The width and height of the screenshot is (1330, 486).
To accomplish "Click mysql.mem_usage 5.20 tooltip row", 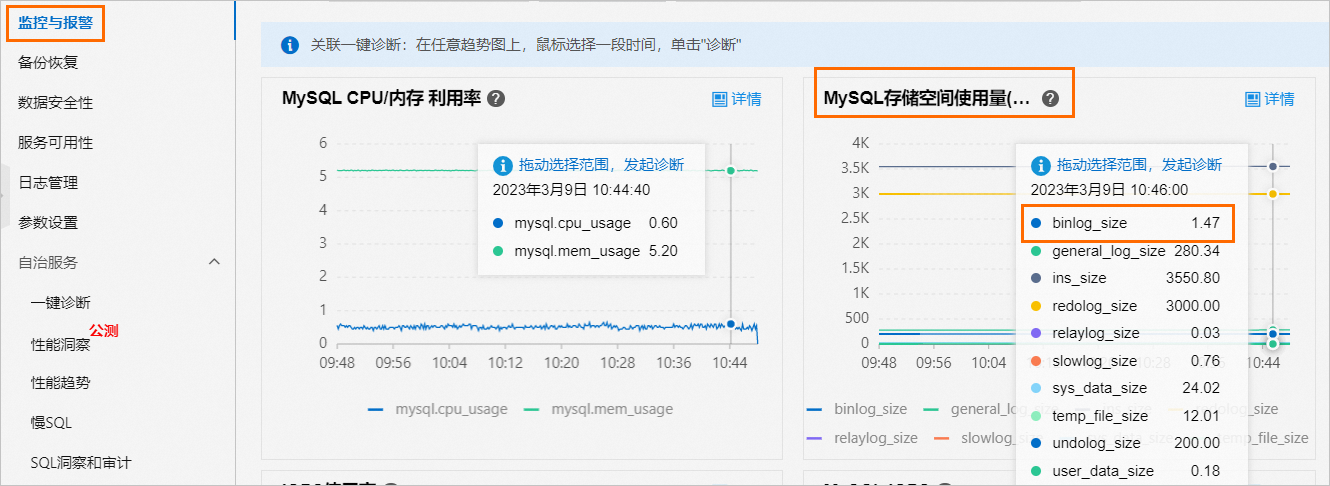I will tap(586, 251).
